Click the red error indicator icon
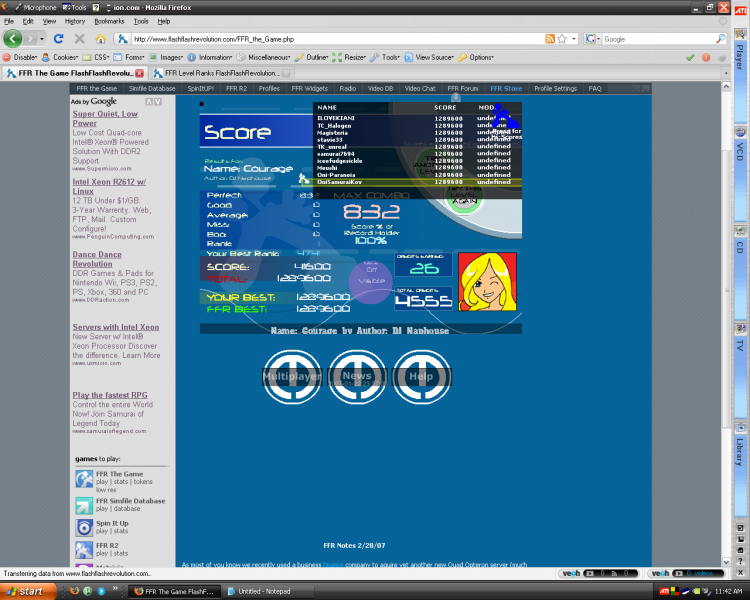 pos(706,57)
